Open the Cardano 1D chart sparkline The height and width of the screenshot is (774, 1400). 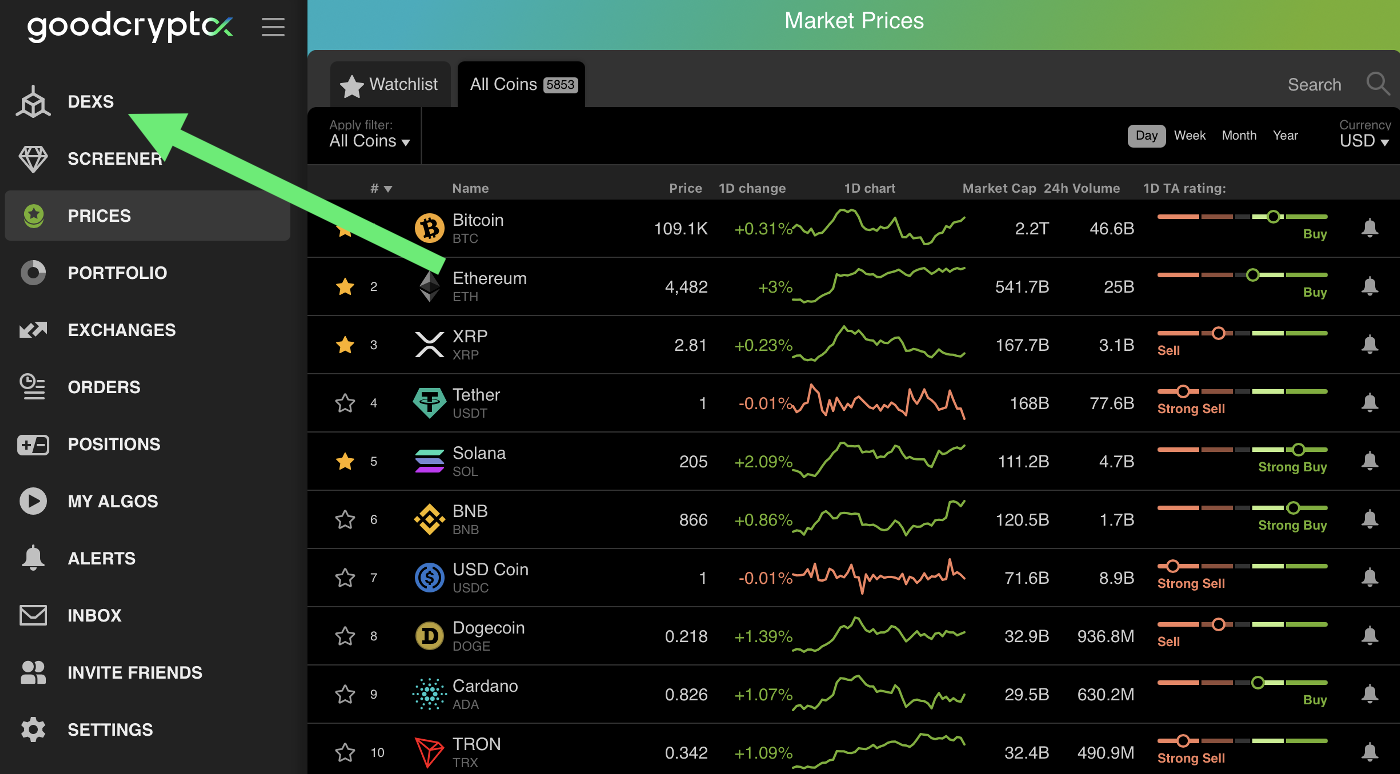click(x=879, y=694)
